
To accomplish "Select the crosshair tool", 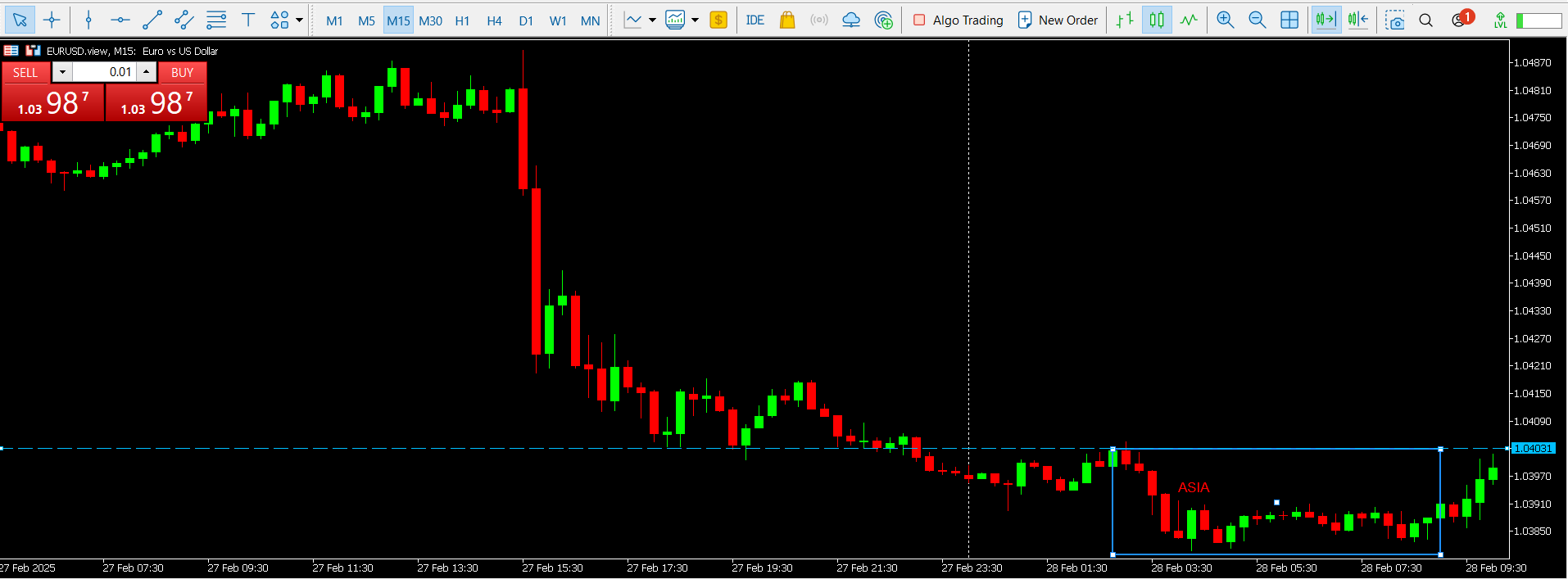I will pos(52,20).
